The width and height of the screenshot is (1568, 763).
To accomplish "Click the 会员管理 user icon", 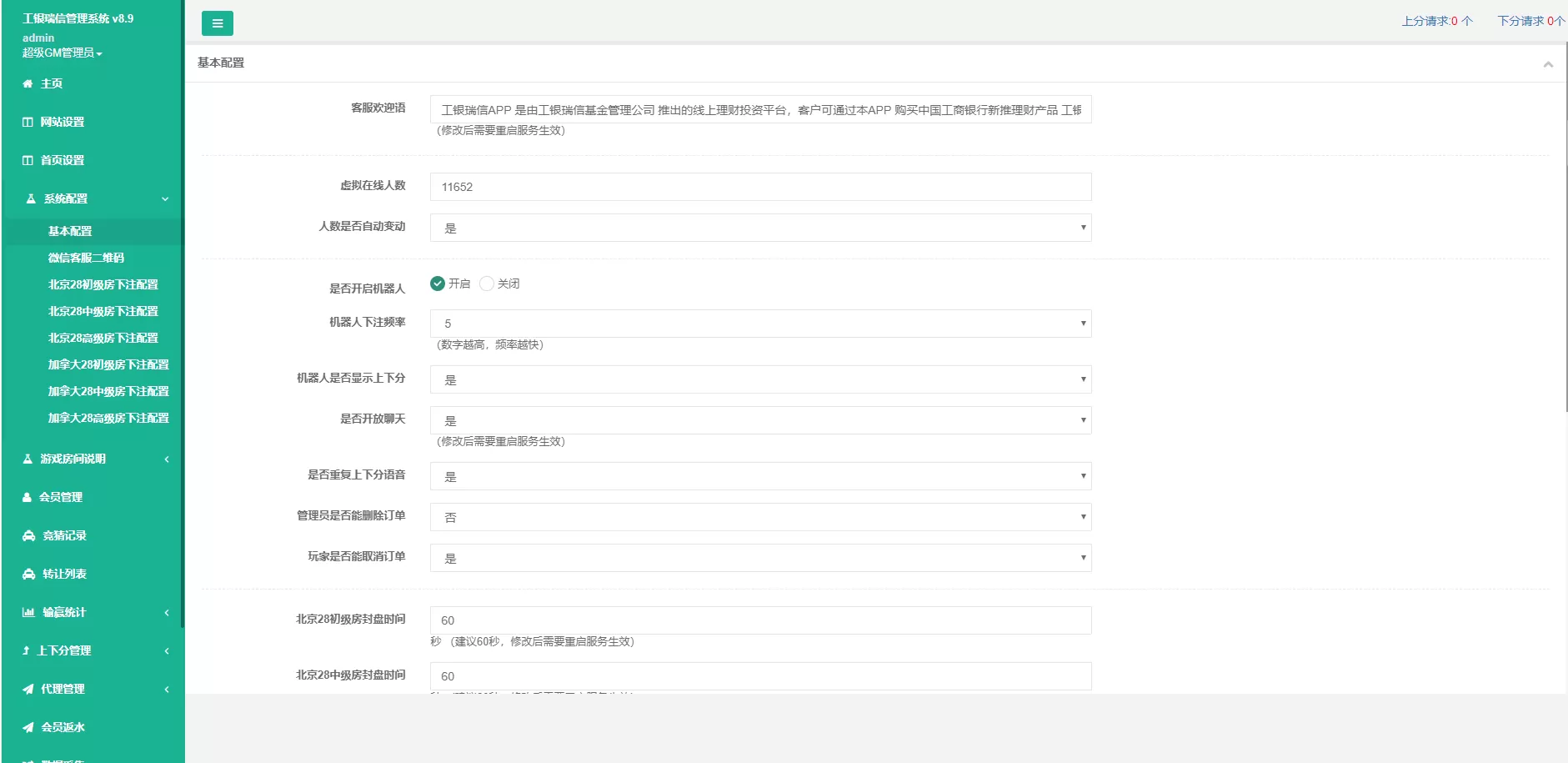I will [x=27, y=497].
